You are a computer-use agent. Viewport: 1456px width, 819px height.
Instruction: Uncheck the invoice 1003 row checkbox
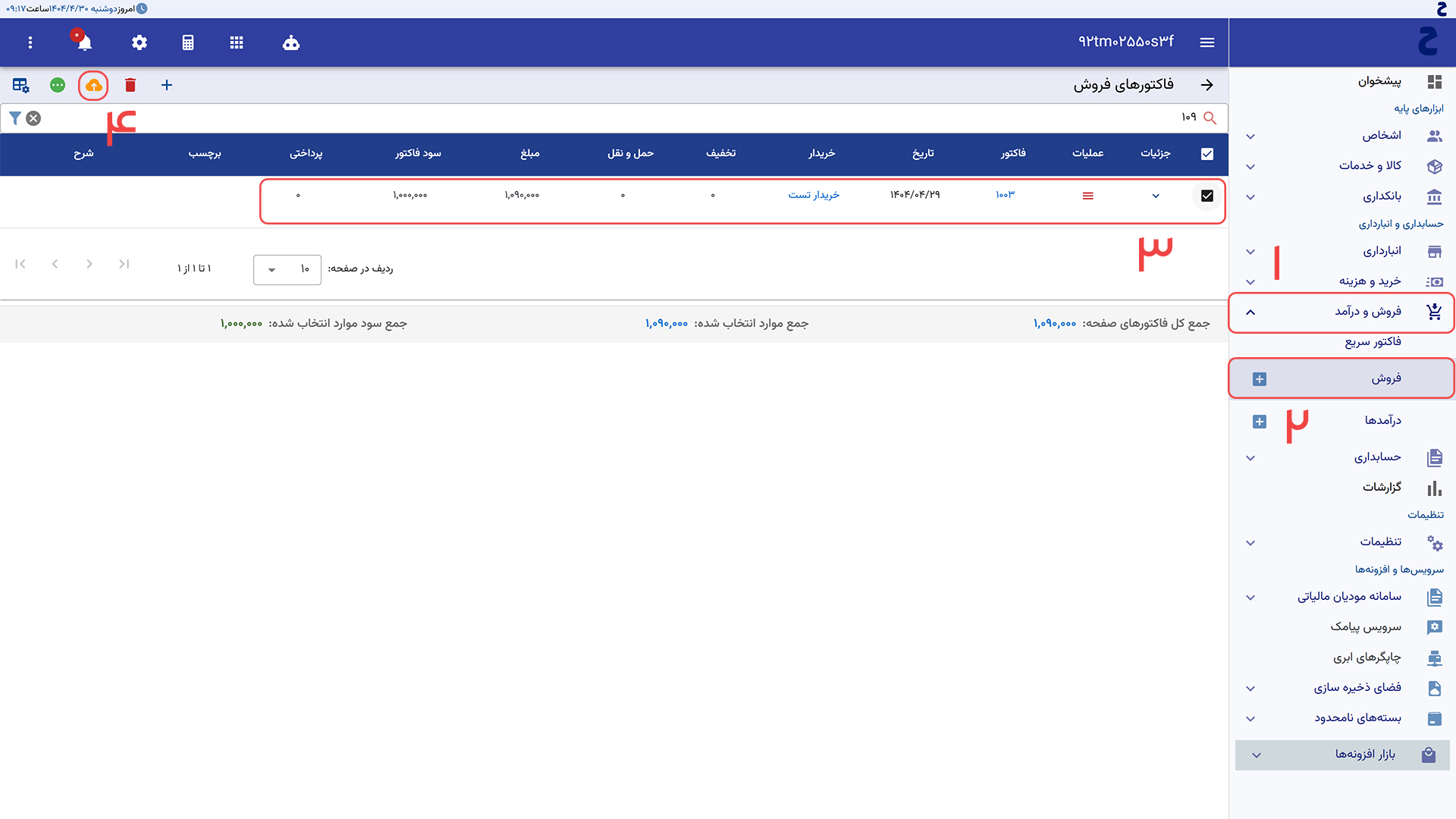1207,196
